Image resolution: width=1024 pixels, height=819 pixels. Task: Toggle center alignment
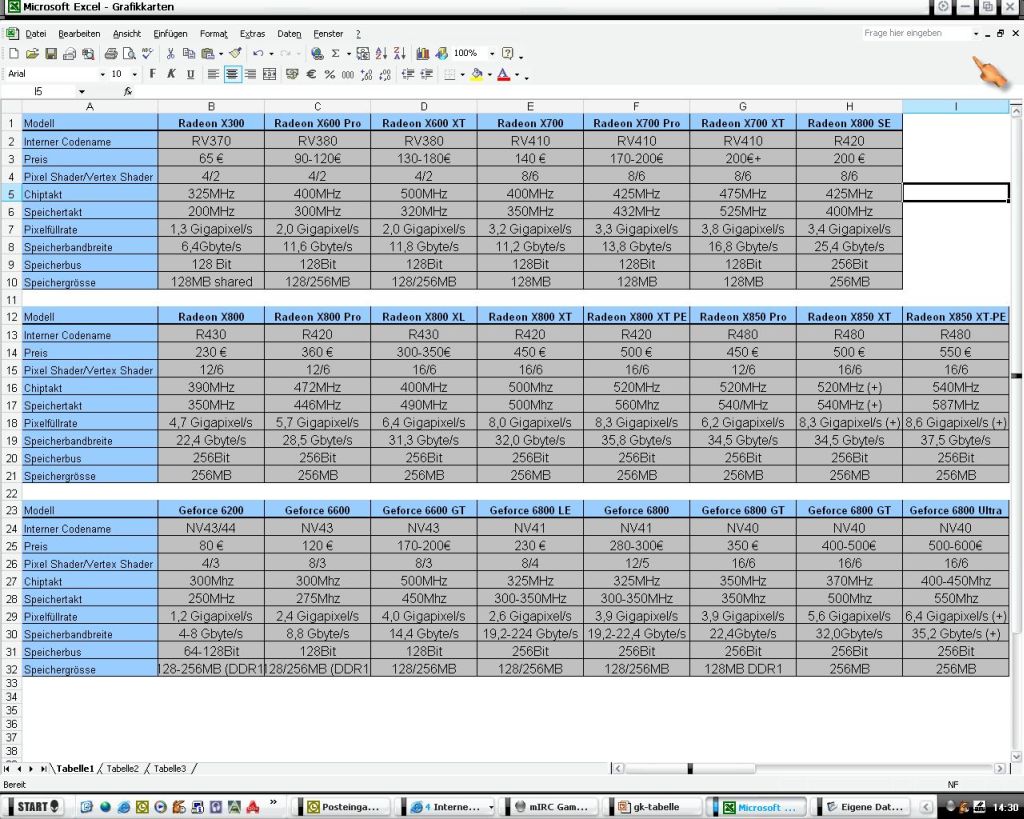(232, 74)
